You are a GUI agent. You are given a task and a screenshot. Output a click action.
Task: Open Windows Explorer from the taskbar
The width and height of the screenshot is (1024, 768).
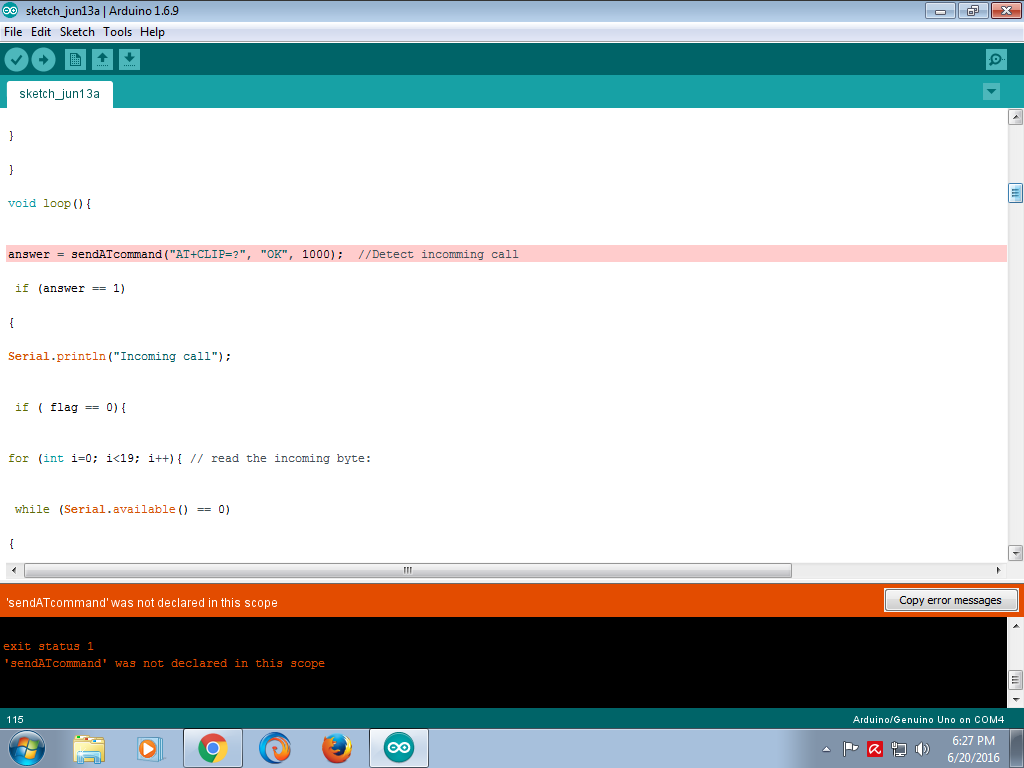(x=89, y=748)
